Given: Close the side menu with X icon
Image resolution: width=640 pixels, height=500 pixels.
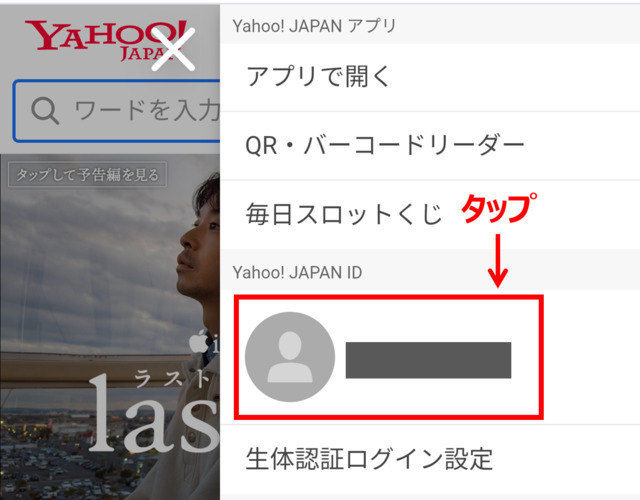Looking at the screenshot, I should pos(173,49).
